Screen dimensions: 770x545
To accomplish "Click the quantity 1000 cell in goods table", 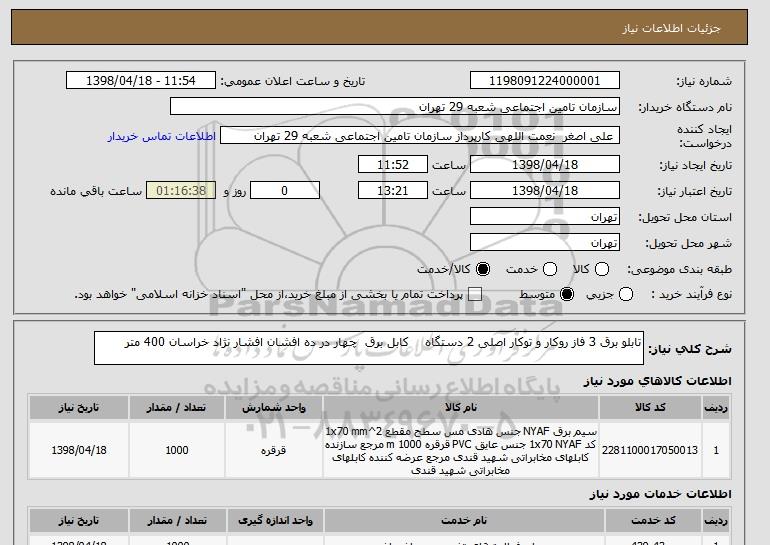I will tap(177, 450).
